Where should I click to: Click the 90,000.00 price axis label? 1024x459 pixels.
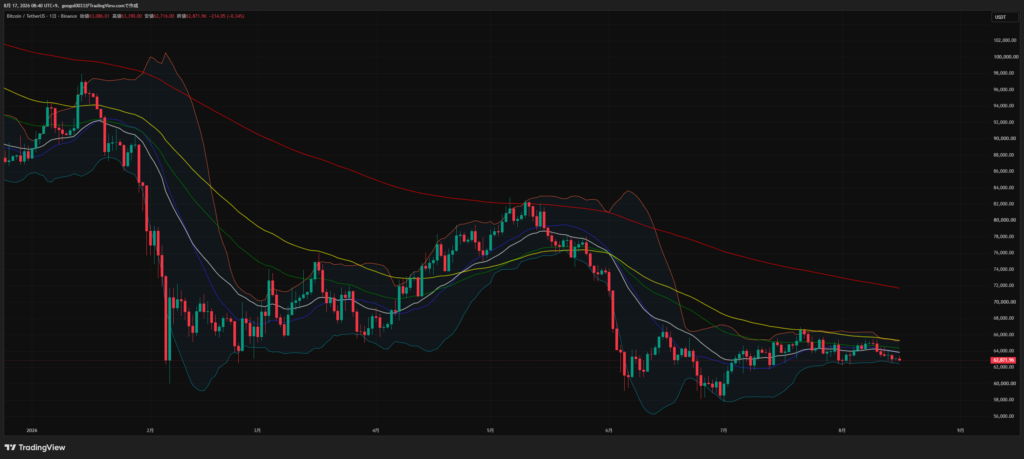click(x=1003, y=138)
